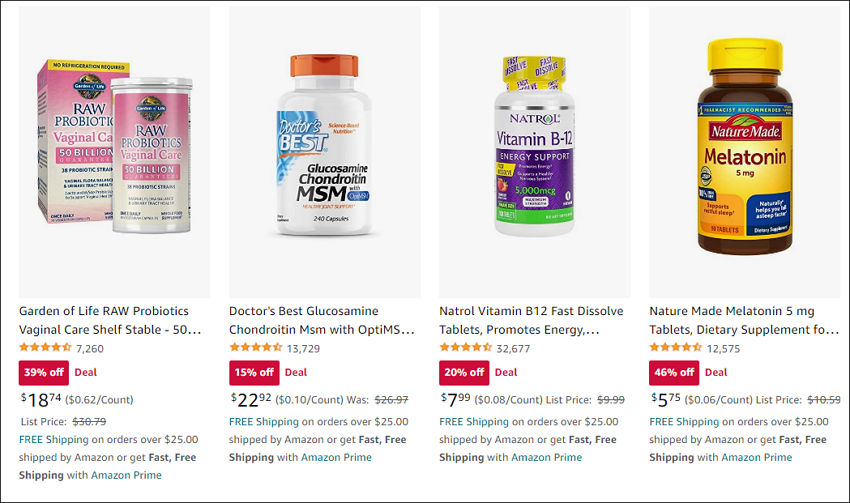This screenshot has height=503, width=850.
Task: Click the Natrol Vitamin B12 Fast Dissolve title
Action: (x=531, y=320)
